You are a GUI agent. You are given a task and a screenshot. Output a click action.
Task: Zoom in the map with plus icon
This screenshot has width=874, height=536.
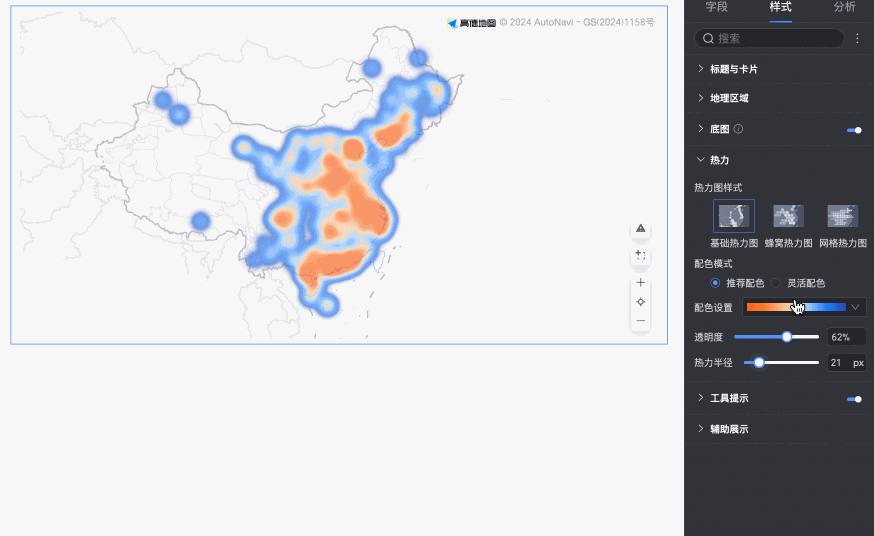tap(640, 282)
